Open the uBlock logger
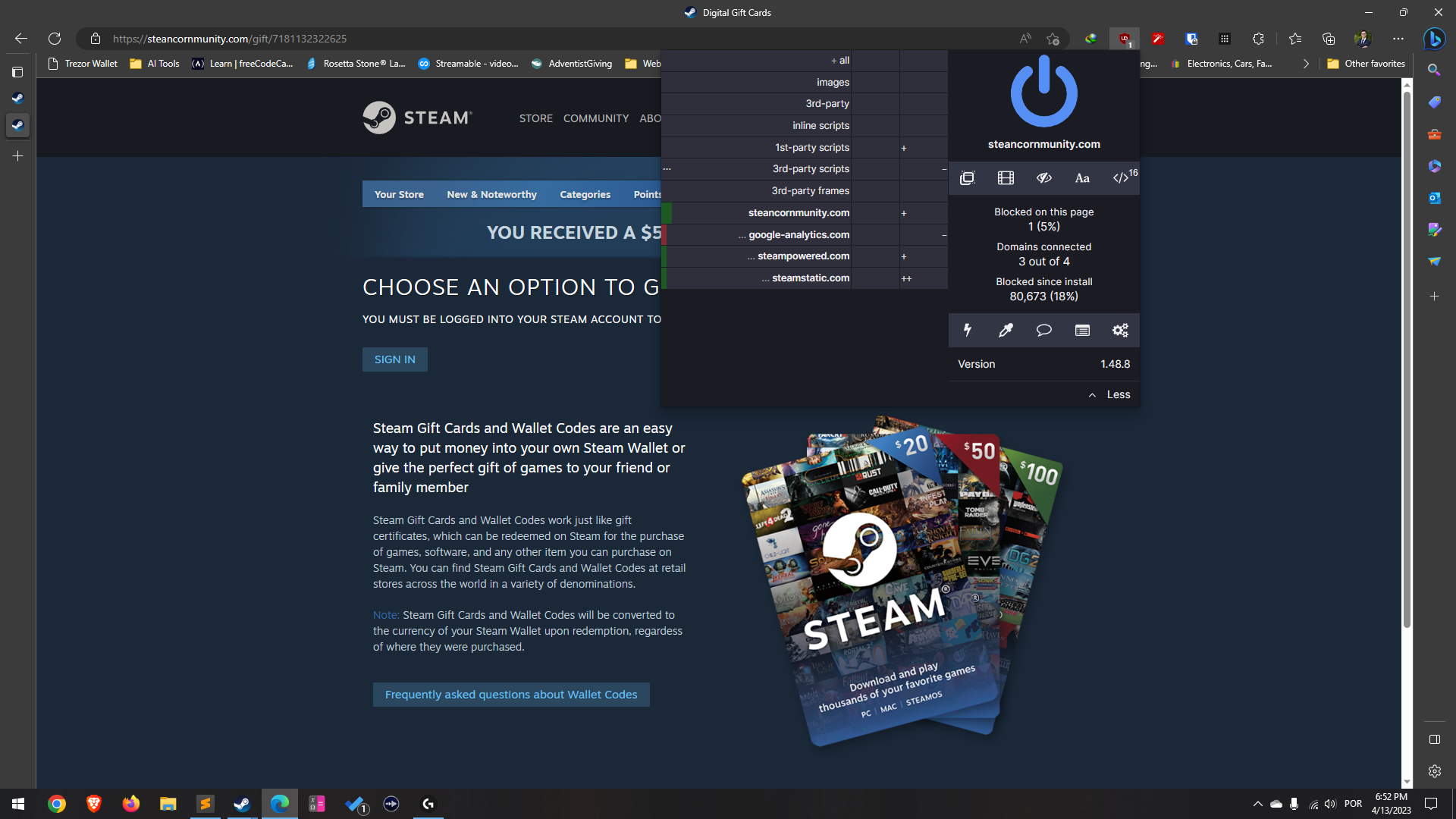Viewport: 1456px width, 819px height. (1082, 330)
